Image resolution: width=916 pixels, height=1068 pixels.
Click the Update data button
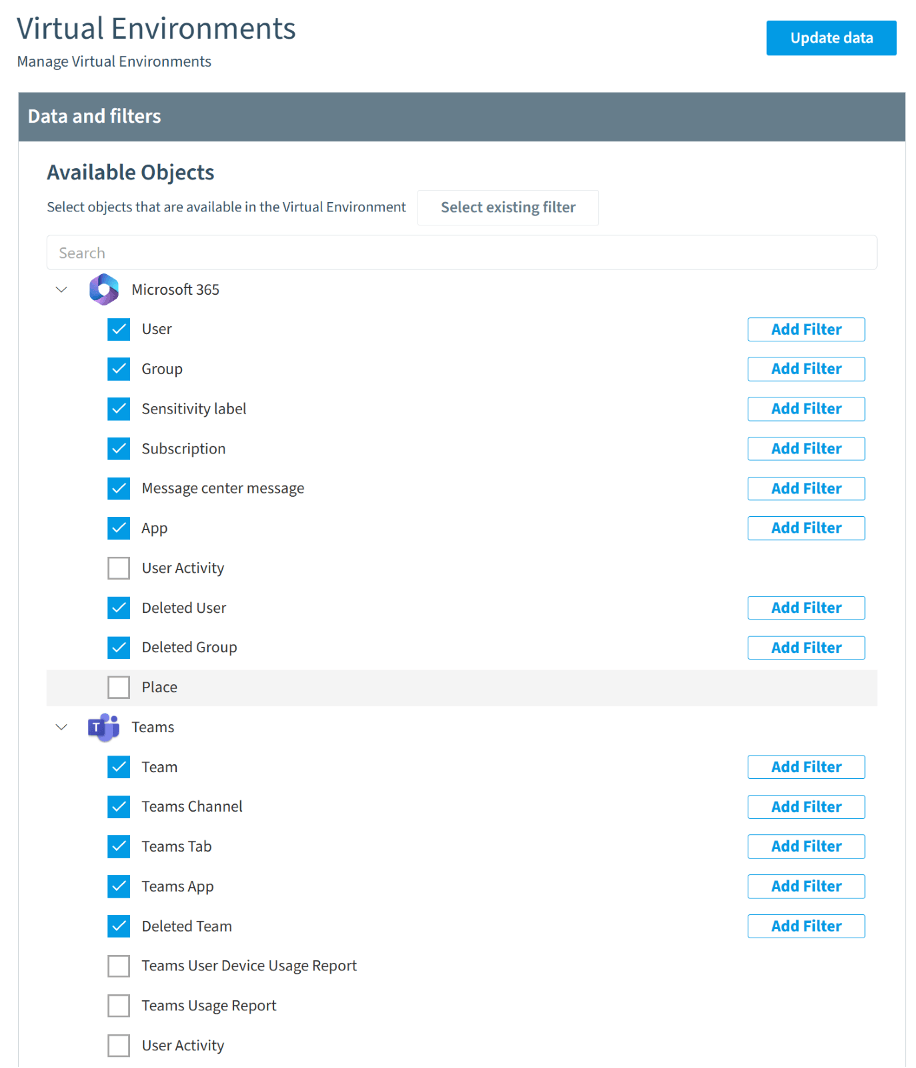click(x=831, y=37)
